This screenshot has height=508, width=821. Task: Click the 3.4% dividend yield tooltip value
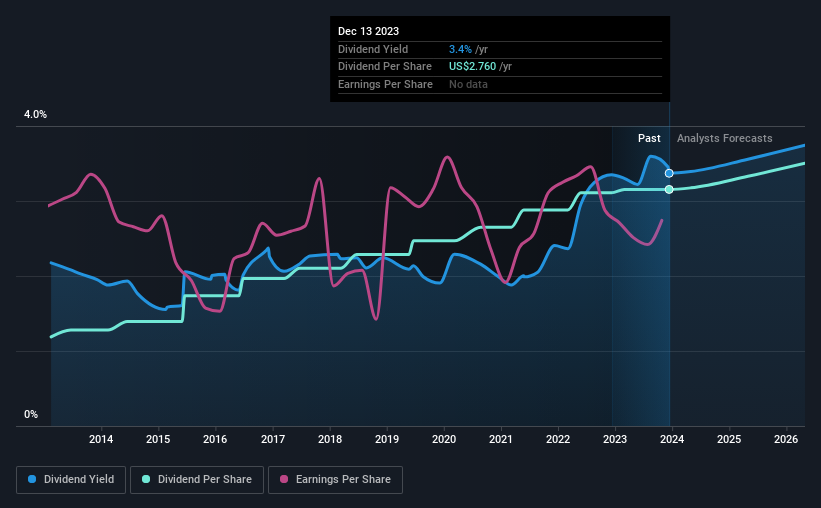coord(460,49)
